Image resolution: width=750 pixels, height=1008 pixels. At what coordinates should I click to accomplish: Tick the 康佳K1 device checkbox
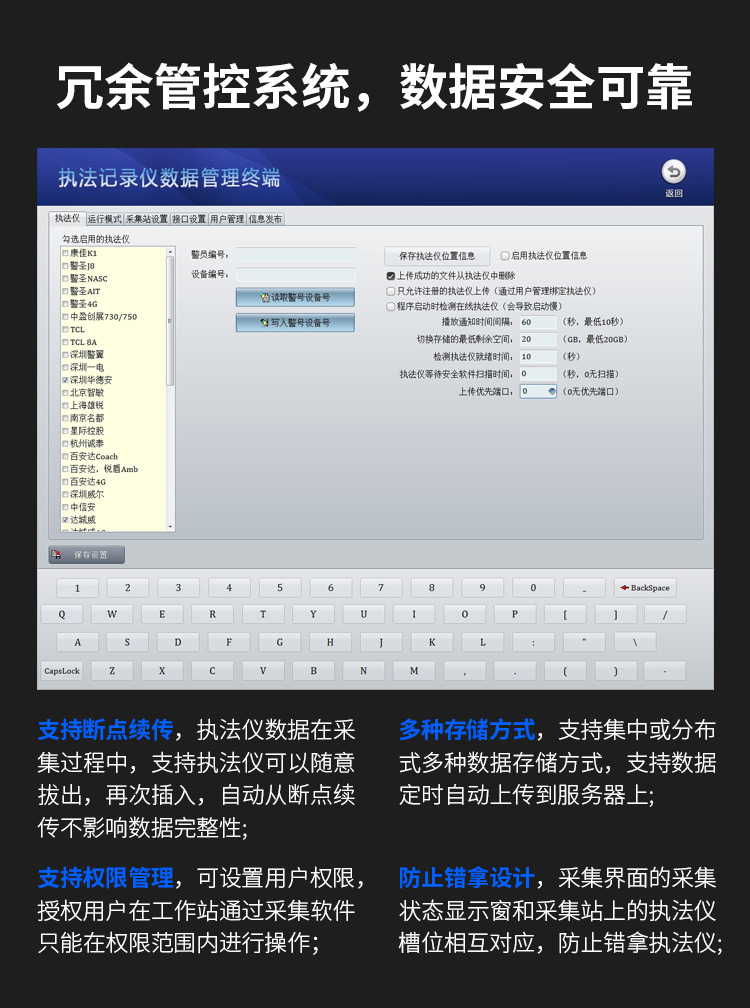click(65, 254)
